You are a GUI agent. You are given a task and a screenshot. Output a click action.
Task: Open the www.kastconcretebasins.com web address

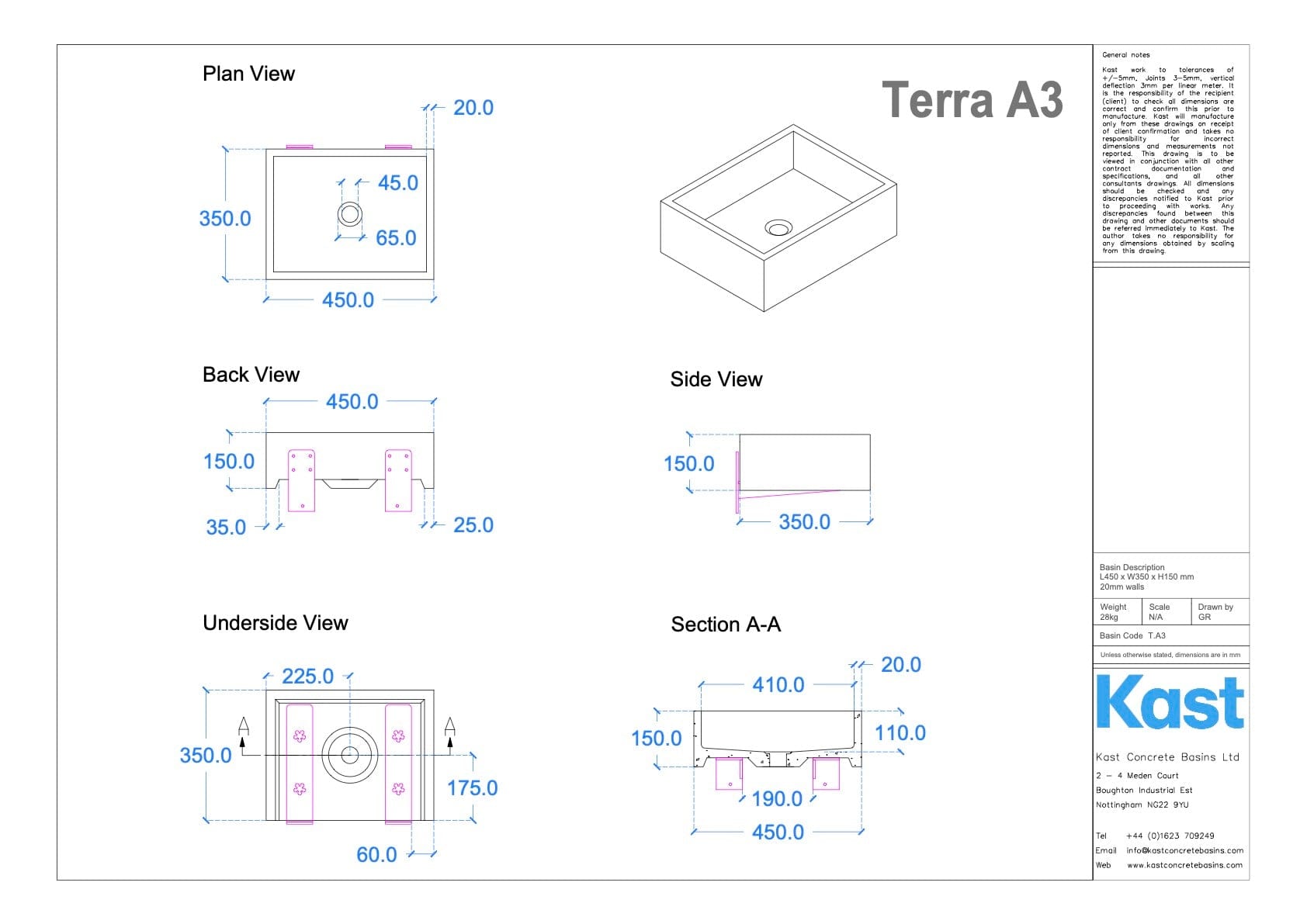1184,865
